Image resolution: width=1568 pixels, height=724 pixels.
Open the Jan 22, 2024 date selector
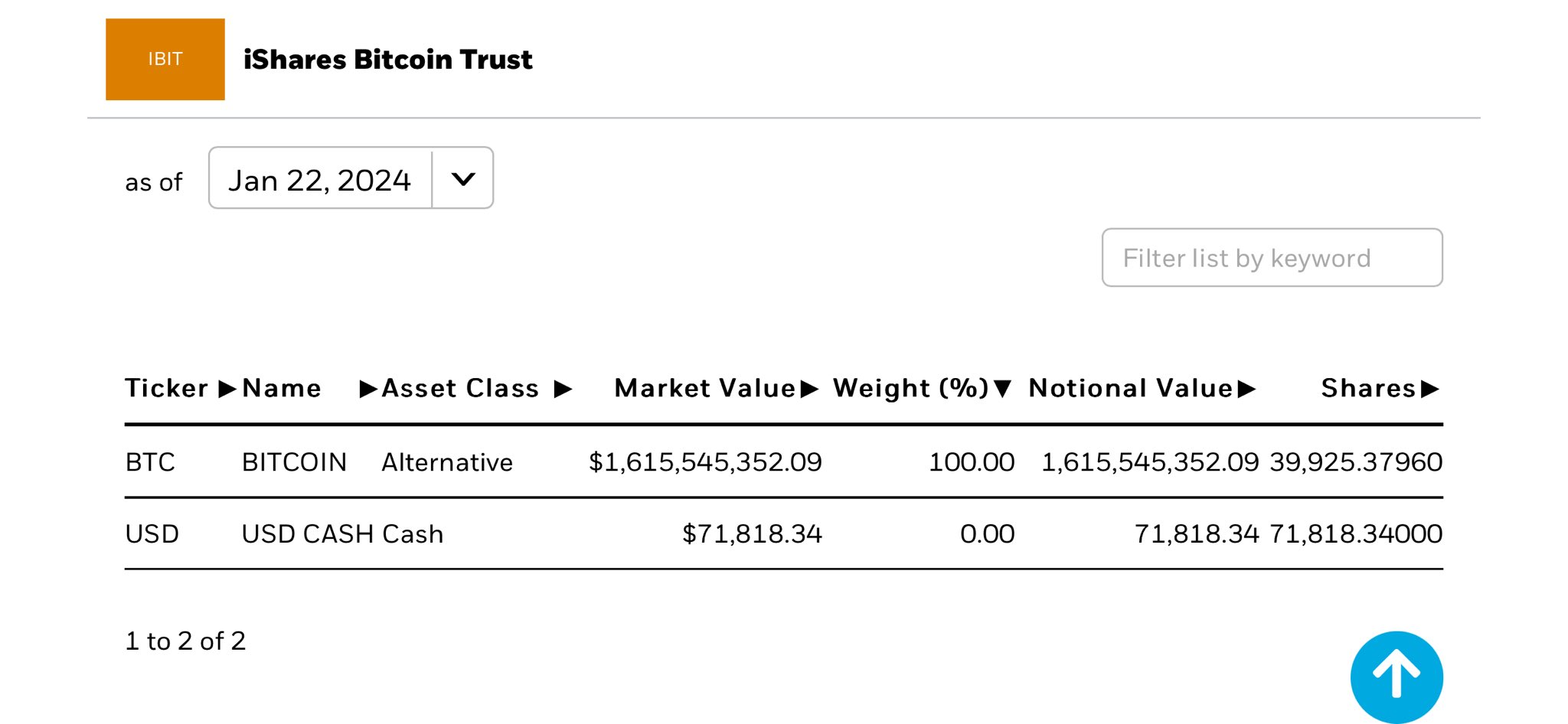pyautogui.click(x=320, y=181)
